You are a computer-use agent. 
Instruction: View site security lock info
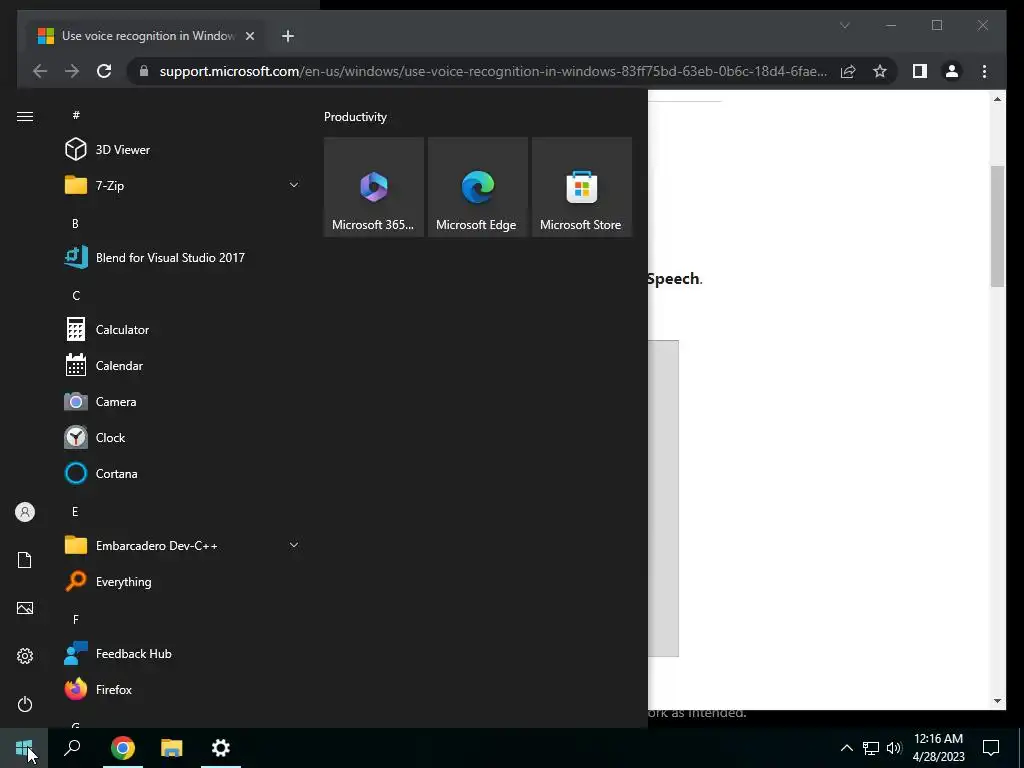(144, 71)
